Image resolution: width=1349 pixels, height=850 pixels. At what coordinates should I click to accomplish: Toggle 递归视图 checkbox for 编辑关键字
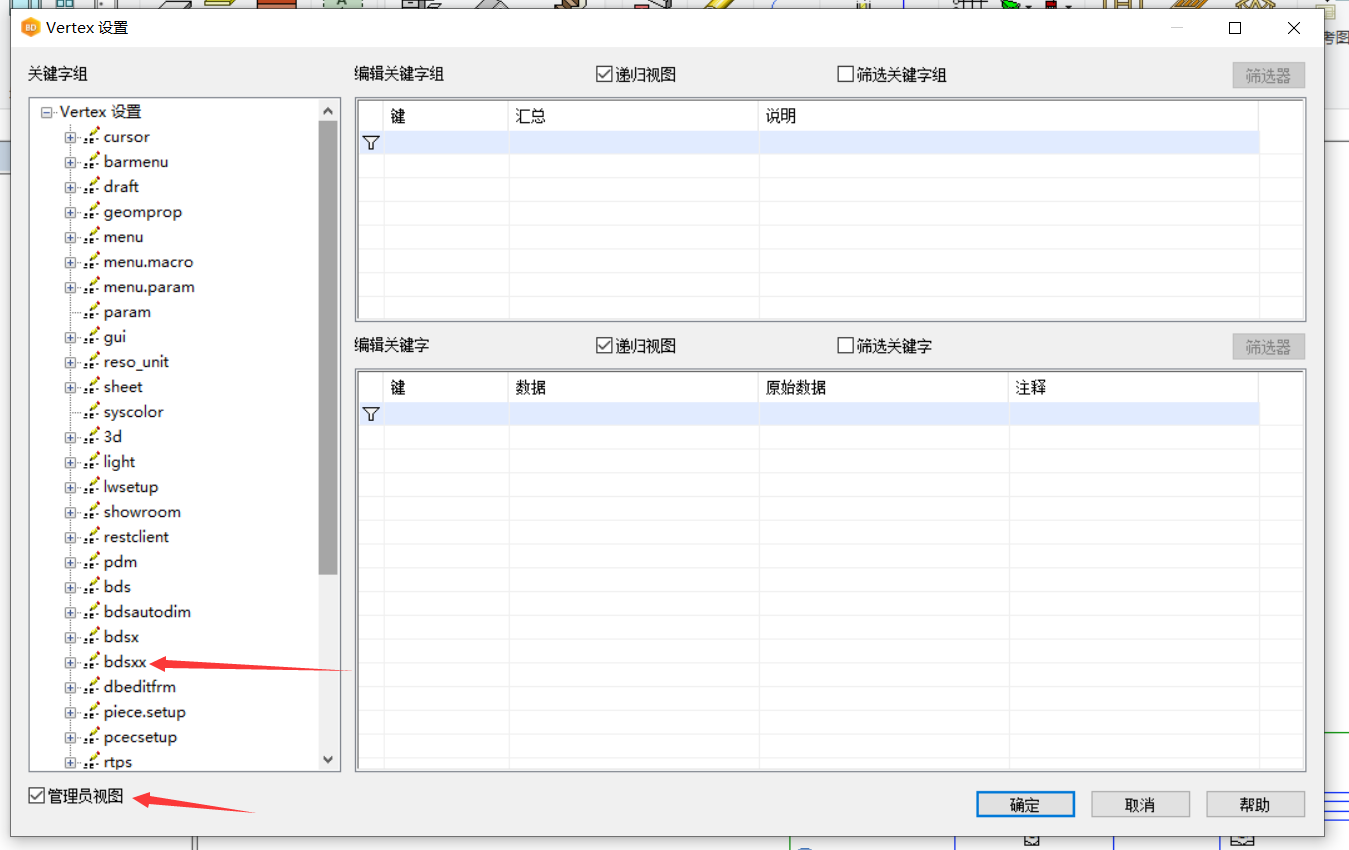pos(604,346)
